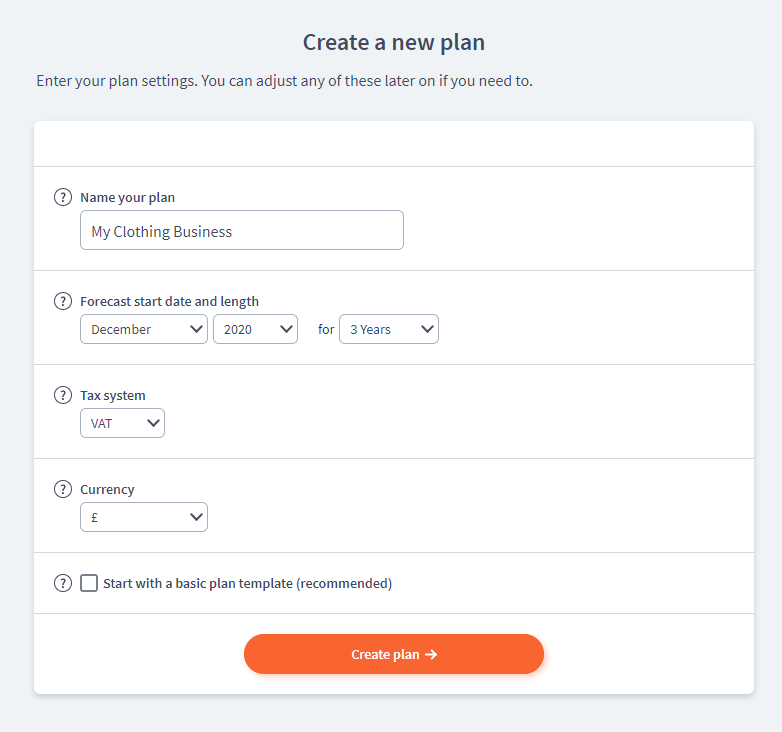Open the December start month dropdown
The width and height of the screenshot is (782, 732).
[x=143, y=329]
